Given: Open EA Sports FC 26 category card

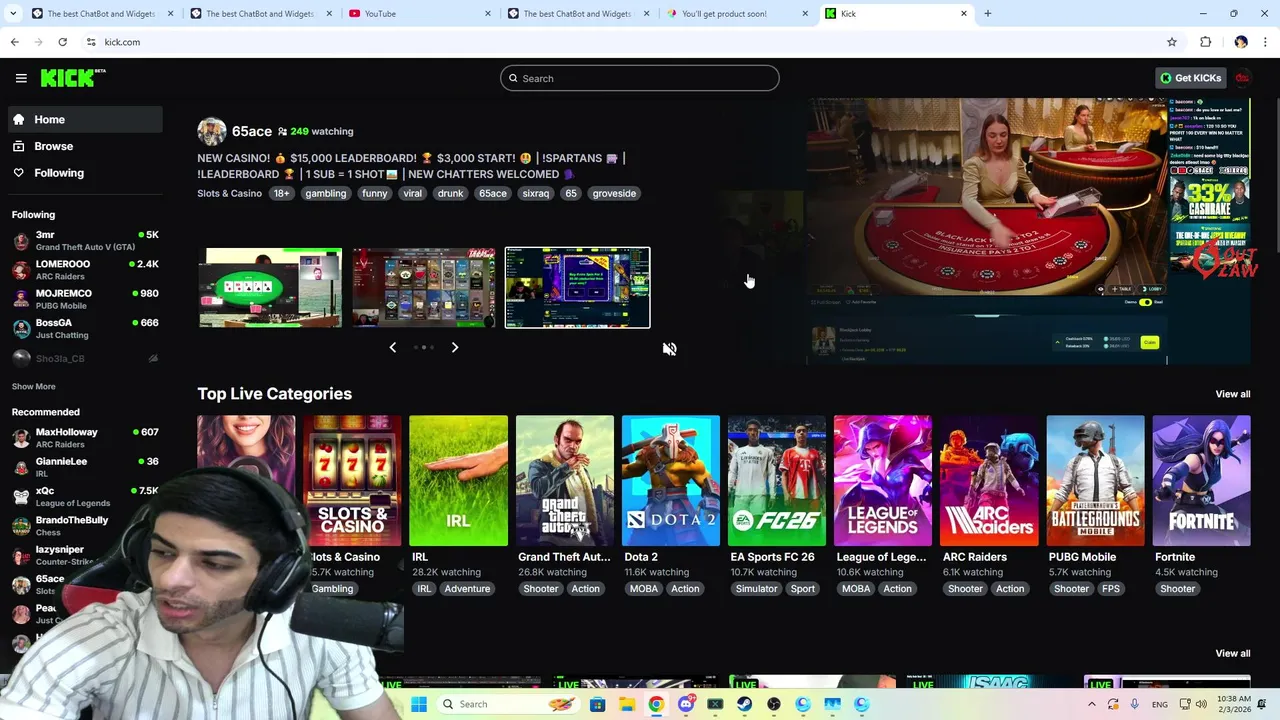Looking at the screenshot, I should pos(776,481).
